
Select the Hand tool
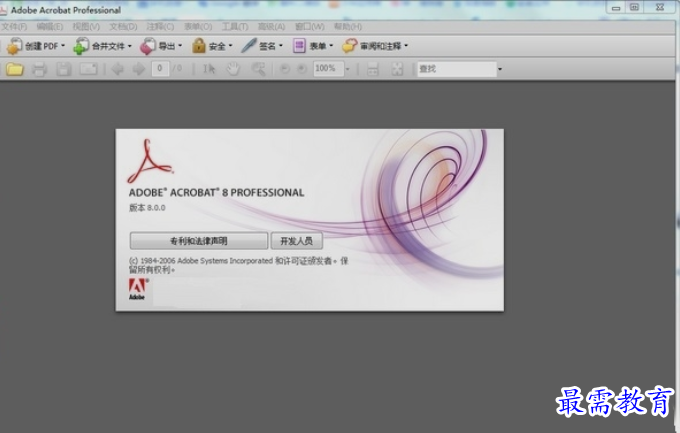[x=232, y=69]
